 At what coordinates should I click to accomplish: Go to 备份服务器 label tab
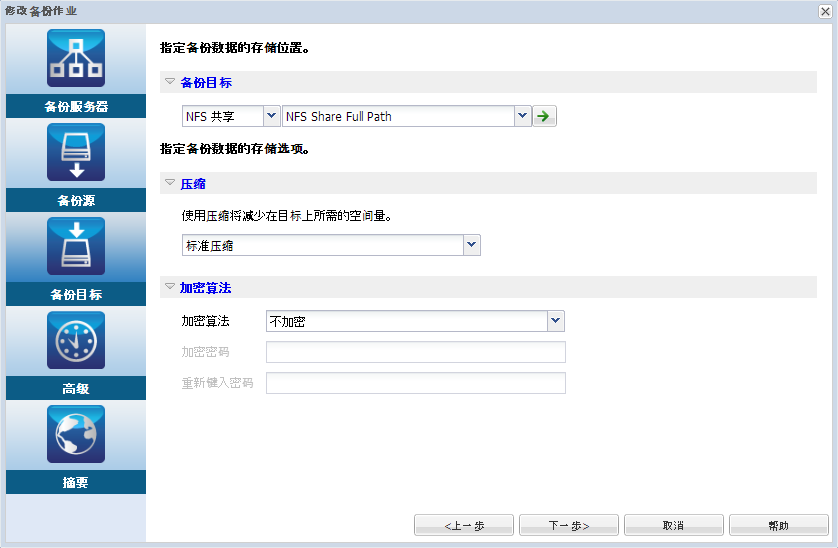click(x=76, y=106)
